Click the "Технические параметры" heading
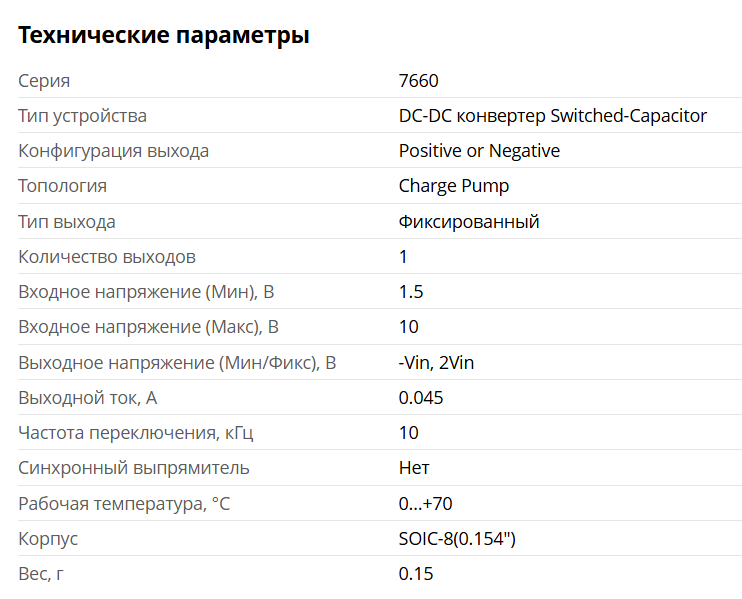 point(164,36)
